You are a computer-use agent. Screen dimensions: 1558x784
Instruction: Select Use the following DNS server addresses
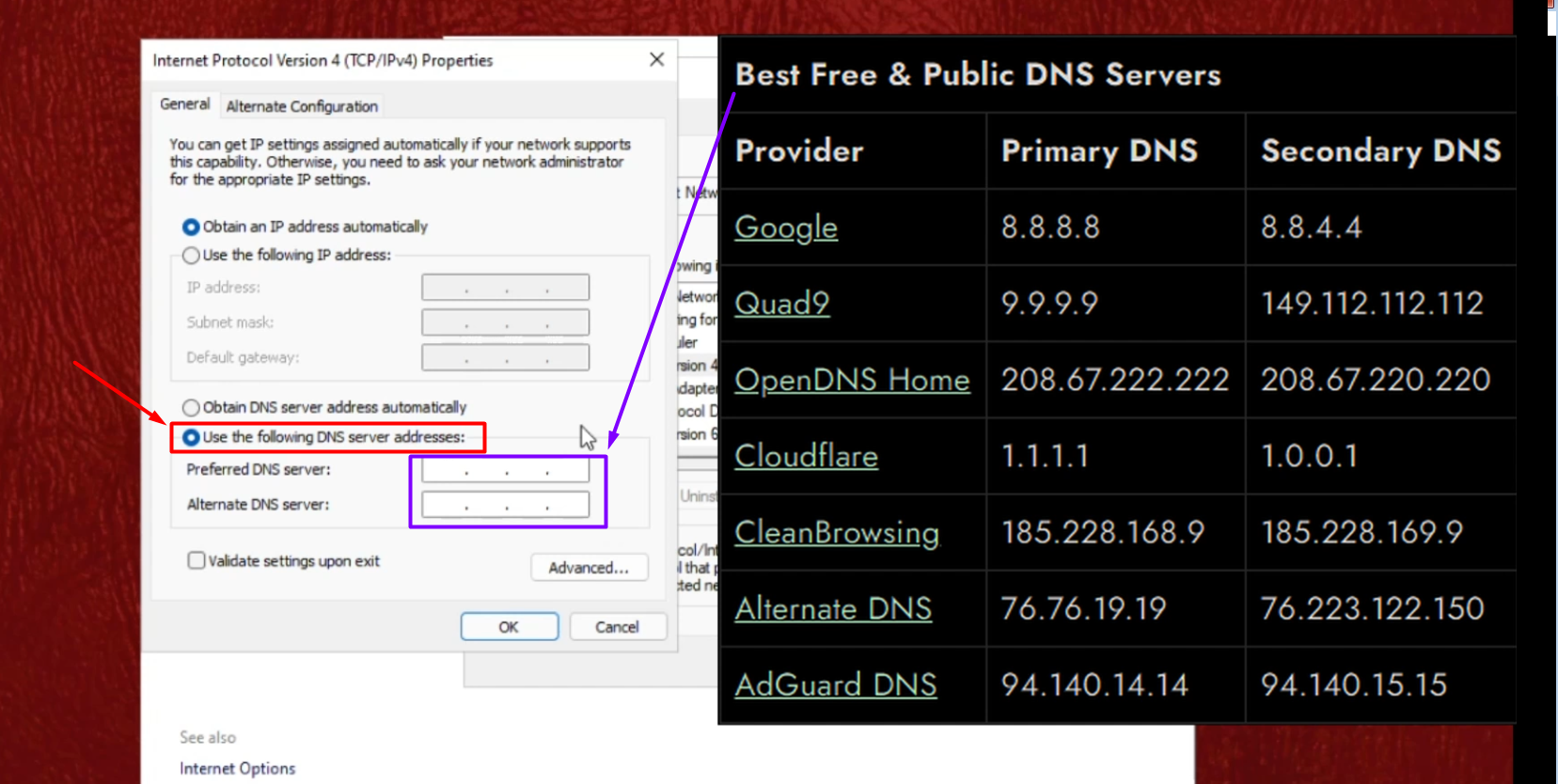(324, 437)
